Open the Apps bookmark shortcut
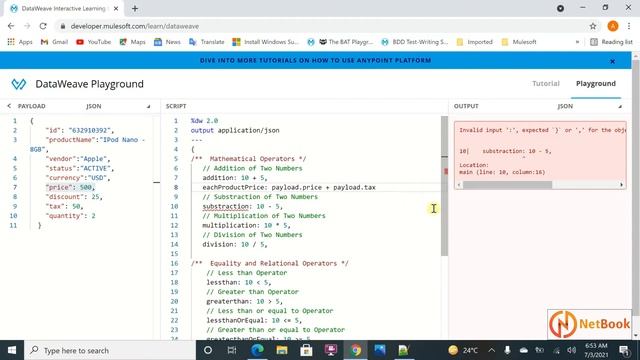Viewport: 640px width, 360px height. coord(20,42)
